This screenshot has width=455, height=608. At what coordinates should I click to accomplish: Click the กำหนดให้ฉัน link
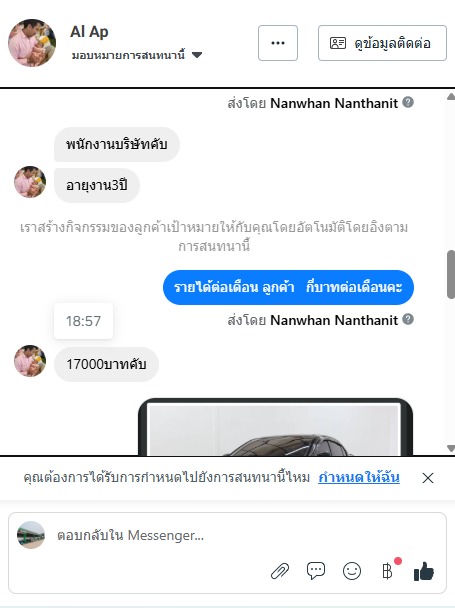point(359,477)
